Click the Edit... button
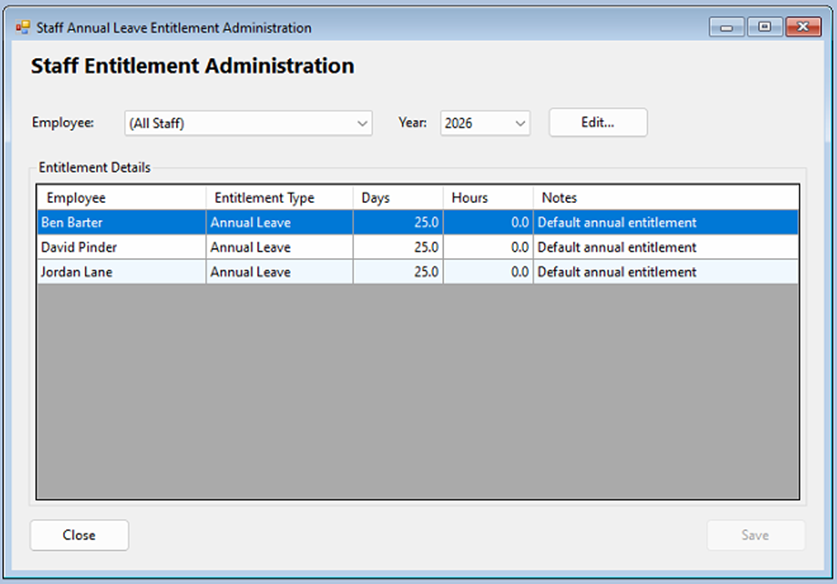837x584 pixels. tap(598, 122)
